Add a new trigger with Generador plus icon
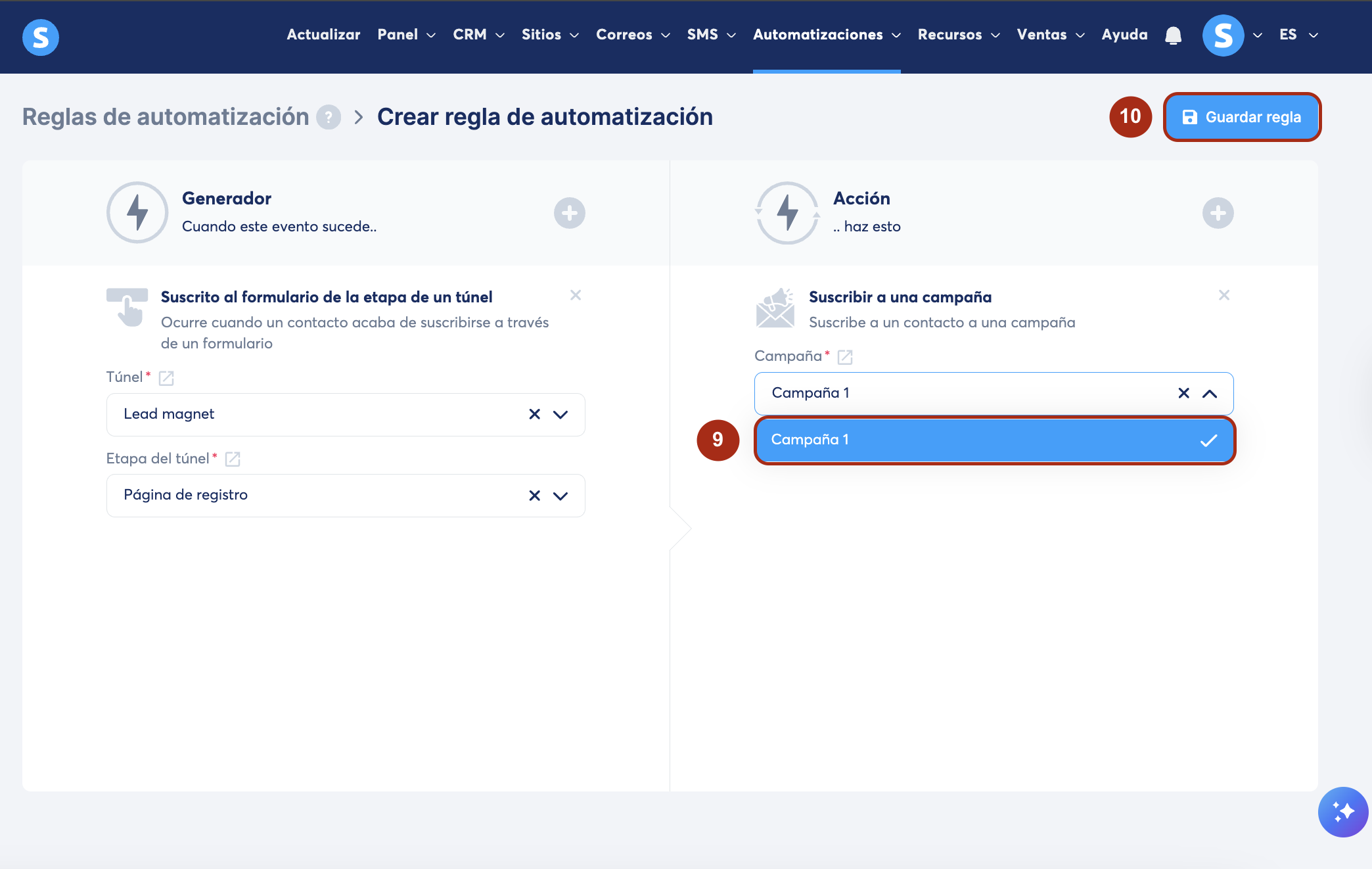The image size is (1372, 869). coord(569,213)
